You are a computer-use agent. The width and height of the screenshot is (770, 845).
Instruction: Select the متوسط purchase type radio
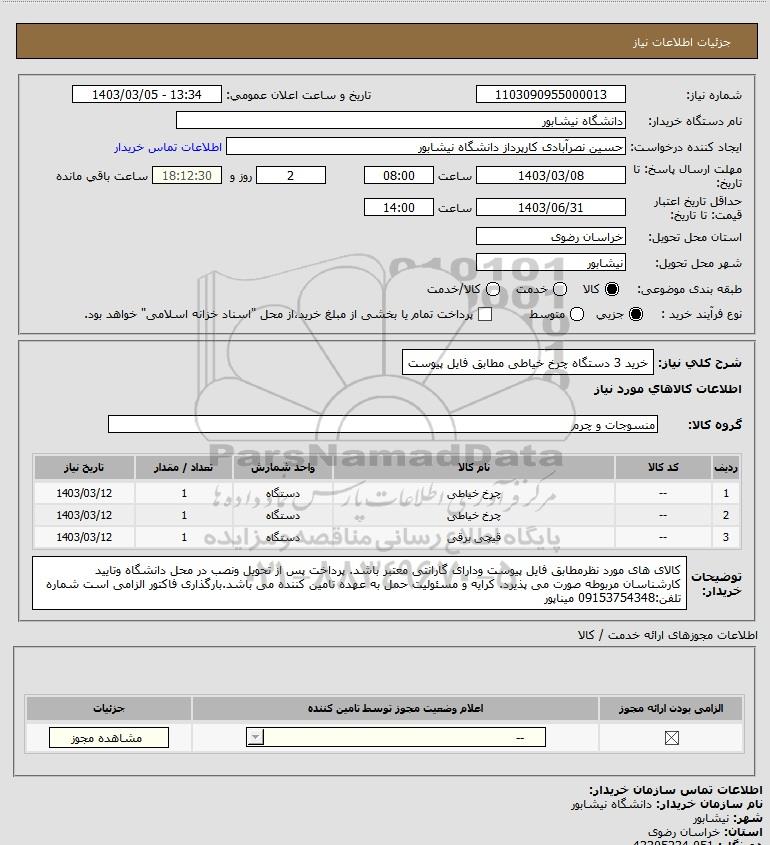[x=577, y=314]
